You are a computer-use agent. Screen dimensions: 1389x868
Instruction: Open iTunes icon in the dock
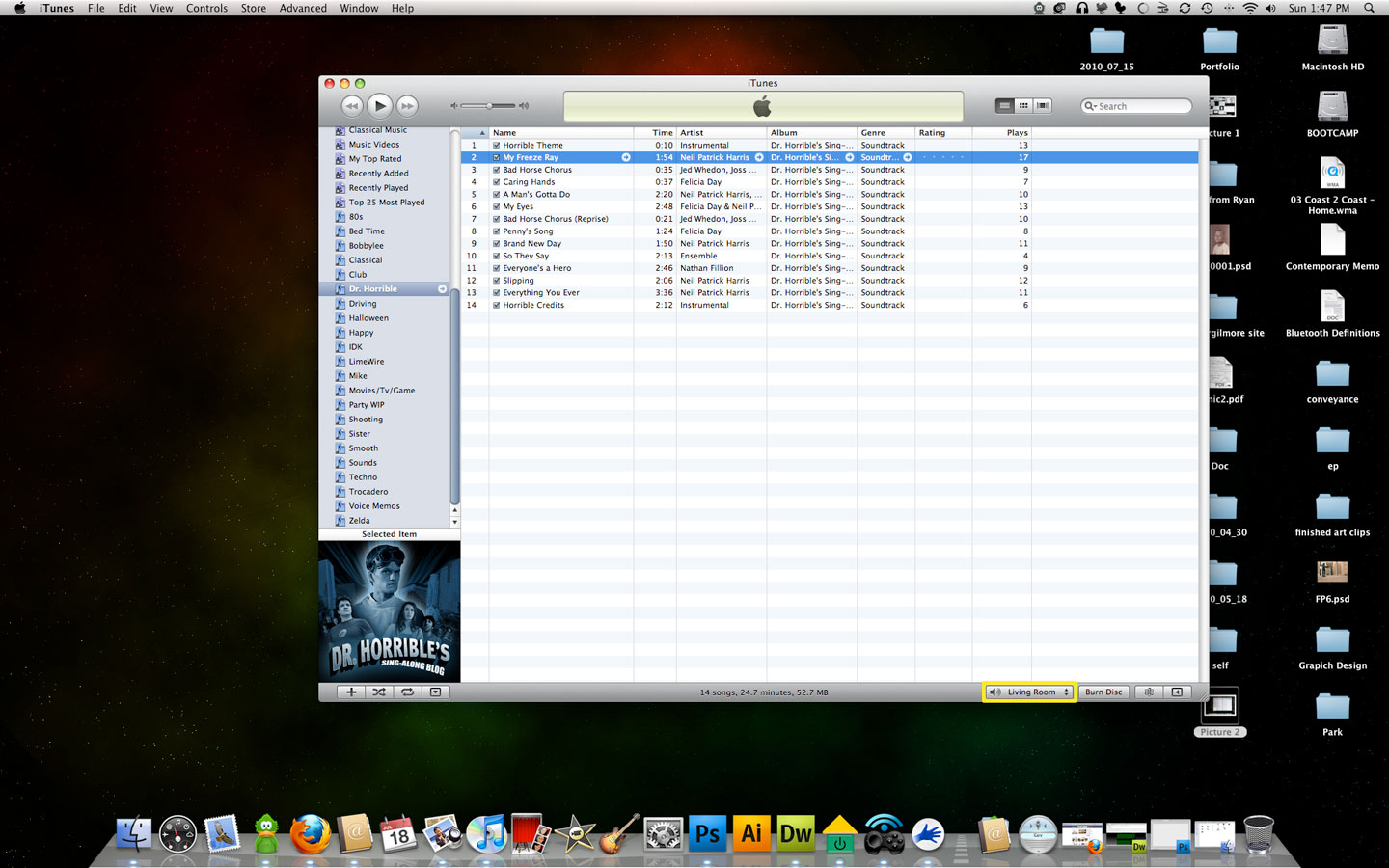tap(487, 834)
